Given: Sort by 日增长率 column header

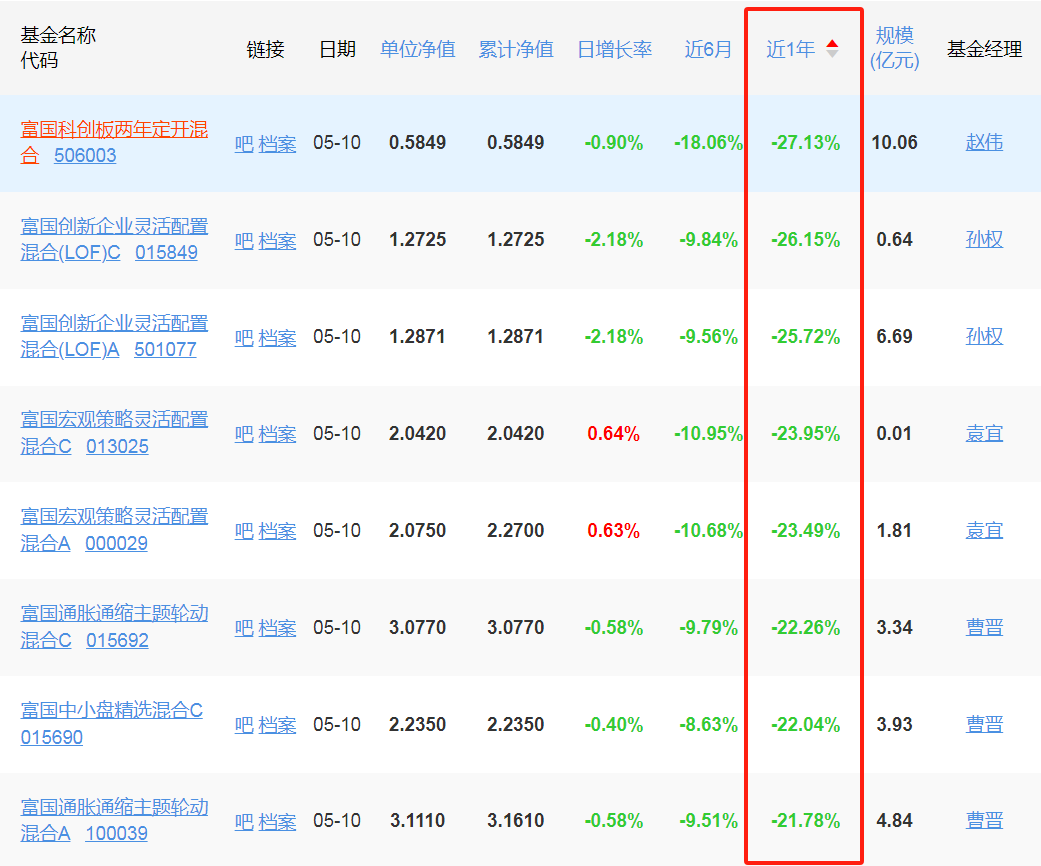Looking at the screenshot, I should tap(615, 49).
